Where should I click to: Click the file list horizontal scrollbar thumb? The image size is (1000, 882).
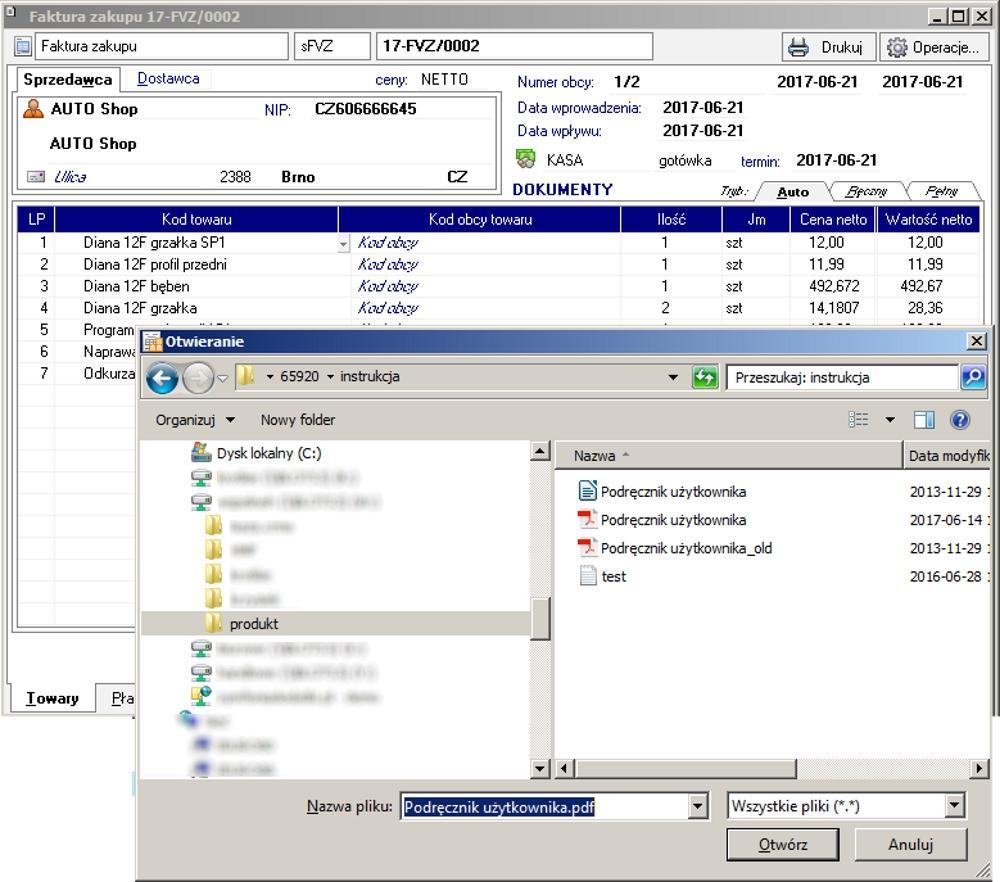(686, 768)
